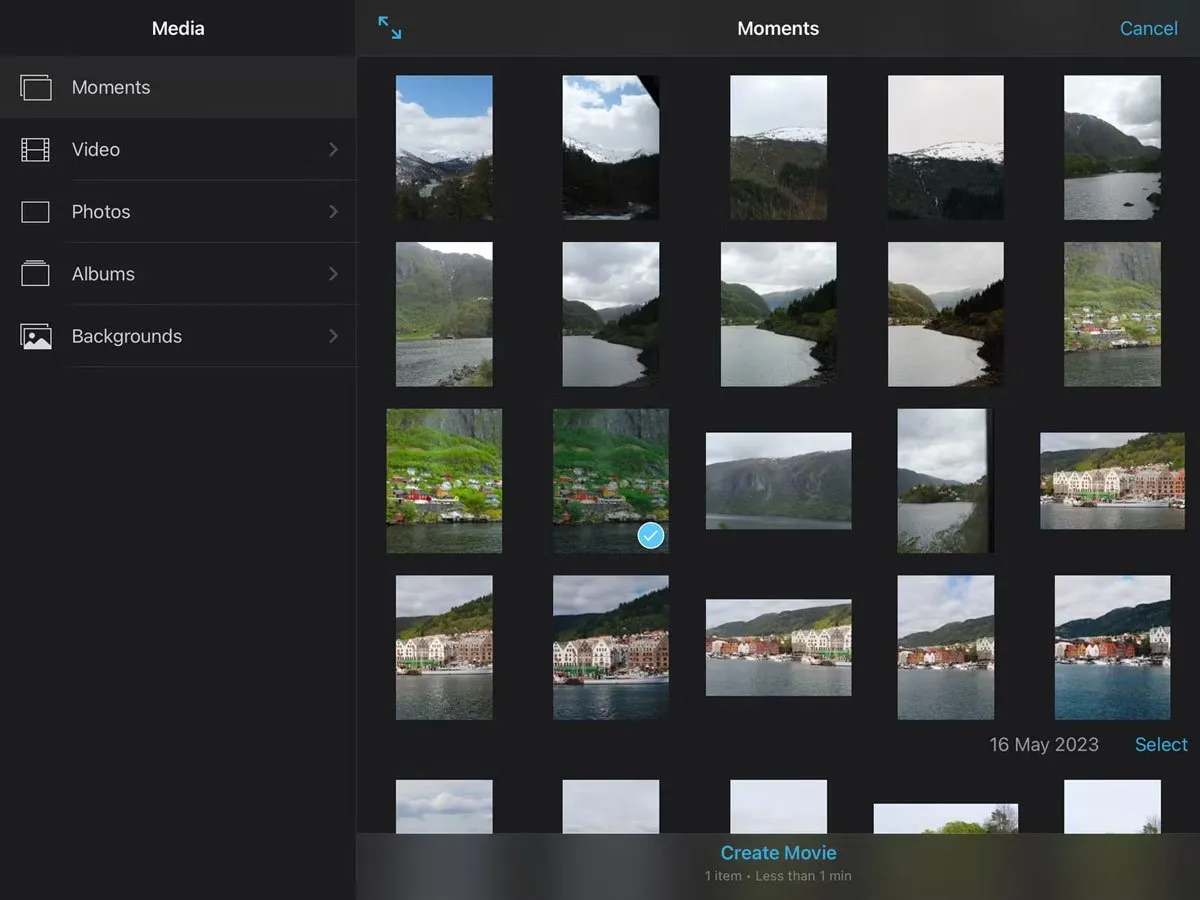Expand the Albums category chevron

click(x=333, y=274)
